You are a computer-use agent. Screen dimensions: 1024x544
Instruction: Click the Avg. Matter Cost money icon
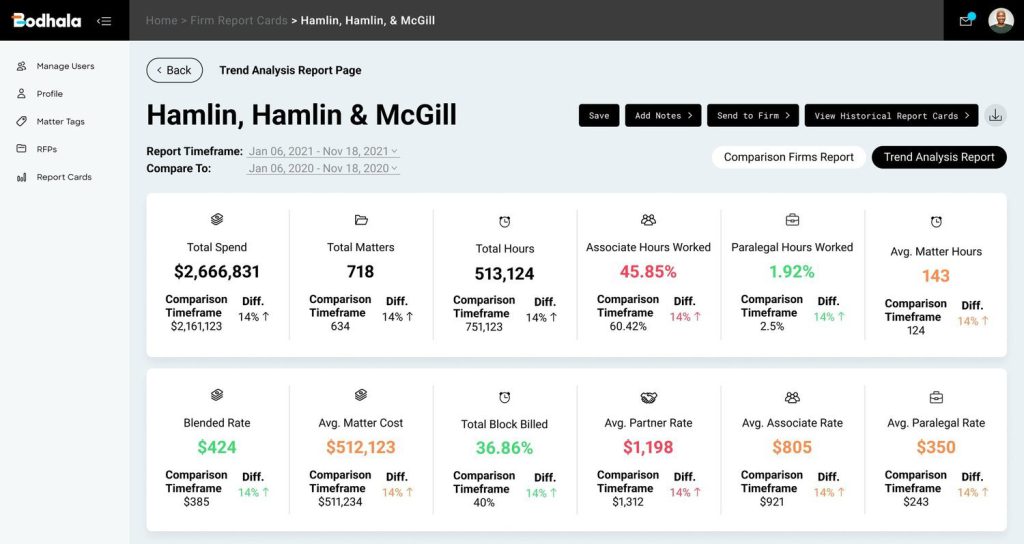click(360, 395)
